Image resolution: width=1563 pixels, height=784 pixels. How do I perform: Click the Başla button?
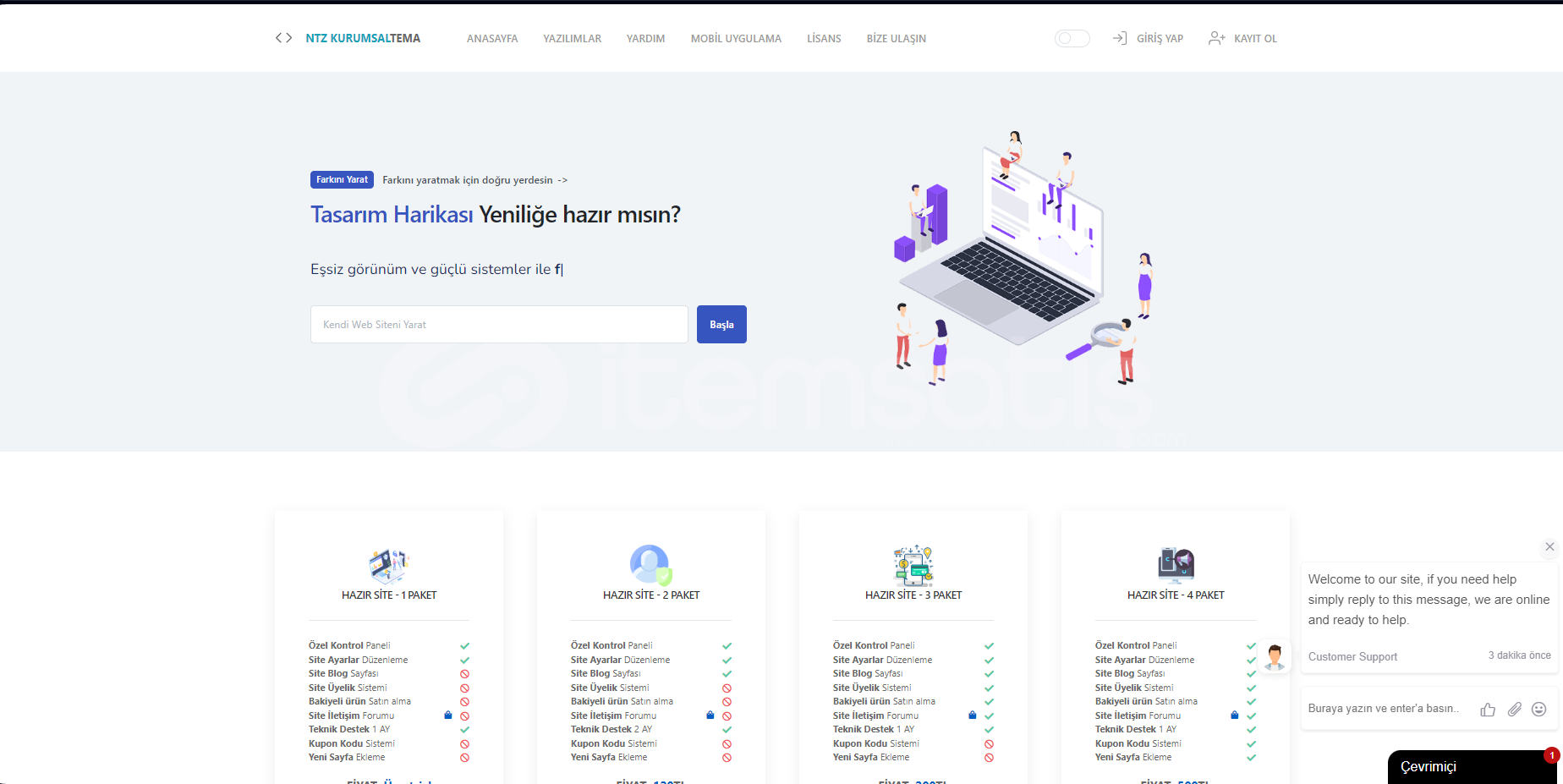tap(721, 324)
